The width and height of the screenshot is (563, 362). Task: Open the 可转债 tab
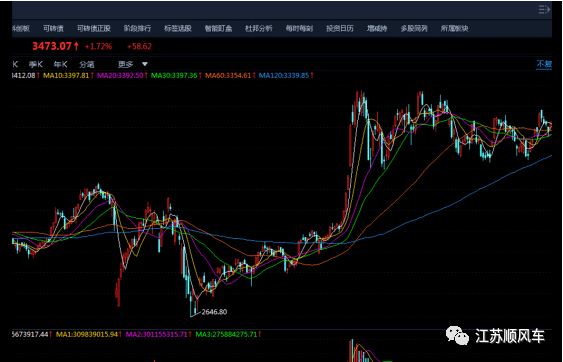pyautogui.click(x=53, y=28)
